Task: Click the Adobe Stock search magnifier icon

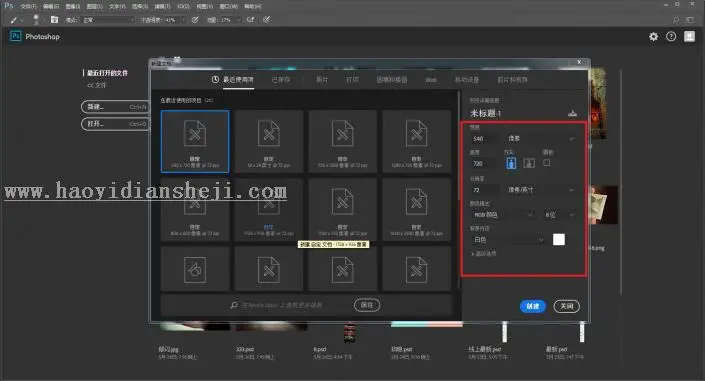Action: tap(234, 305)
